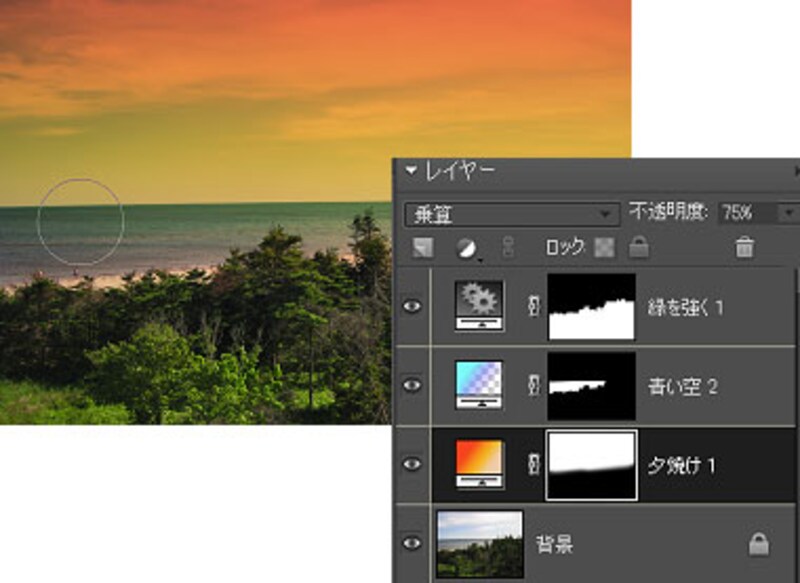Image resolution: width=800 pixels, height=583 pixels.
Task: Click the 背景 layer photo thumbnail
Action: tap(480, 544)
